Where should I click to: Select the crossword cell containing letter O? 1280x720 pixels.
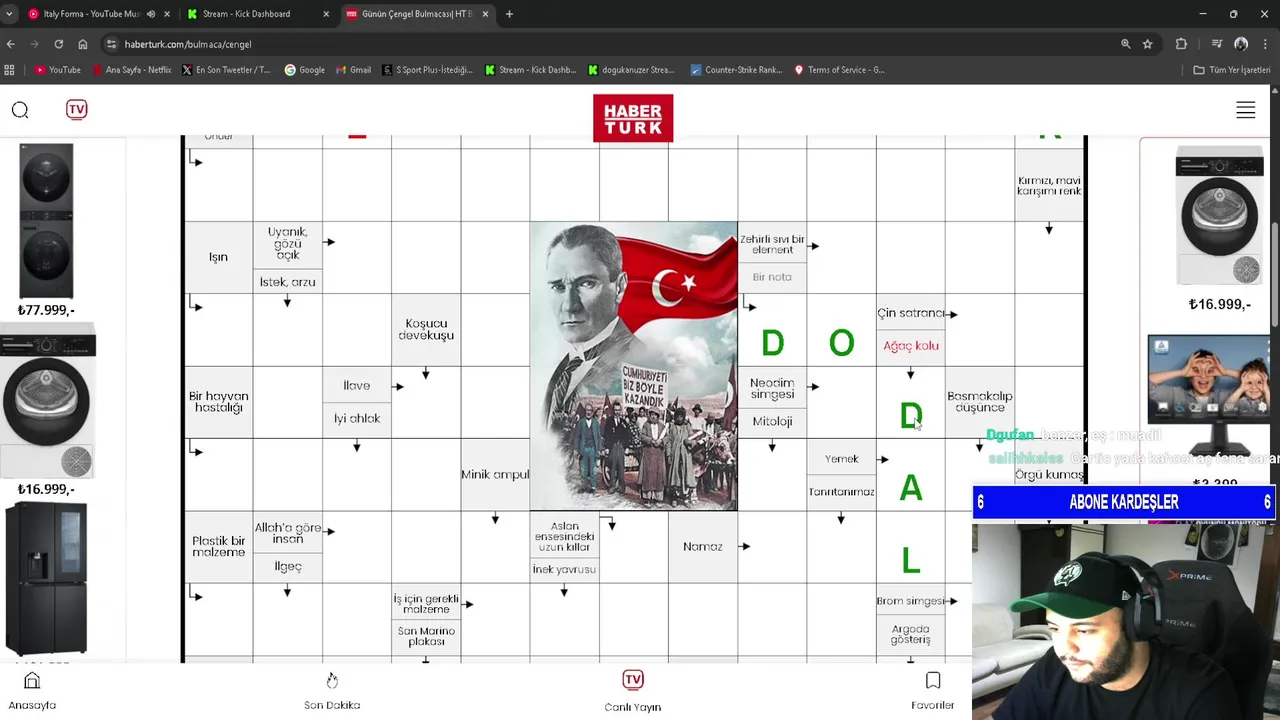click(x=841, y=343)
